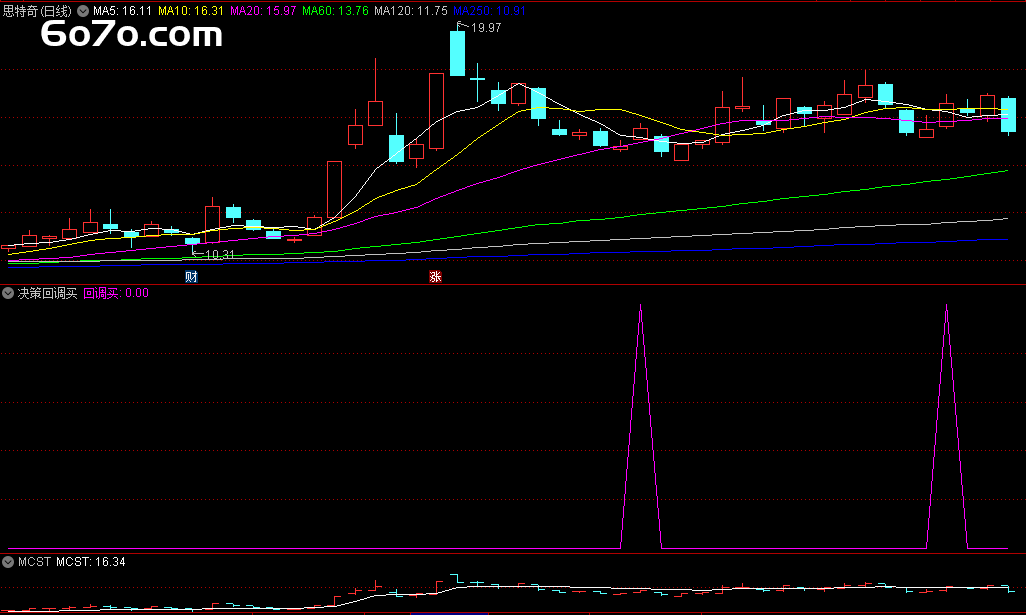Click the MA120: 11.75 legend value
The height and width of the screenshot is (615, 1026).
pos(411,11)
